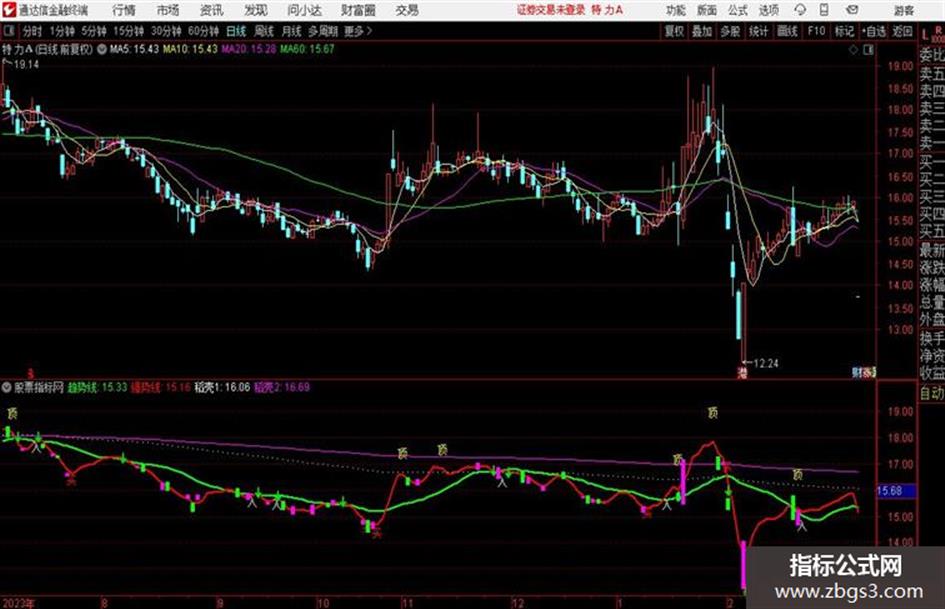Switch to 15分钟 period tab

pos(129,31)
